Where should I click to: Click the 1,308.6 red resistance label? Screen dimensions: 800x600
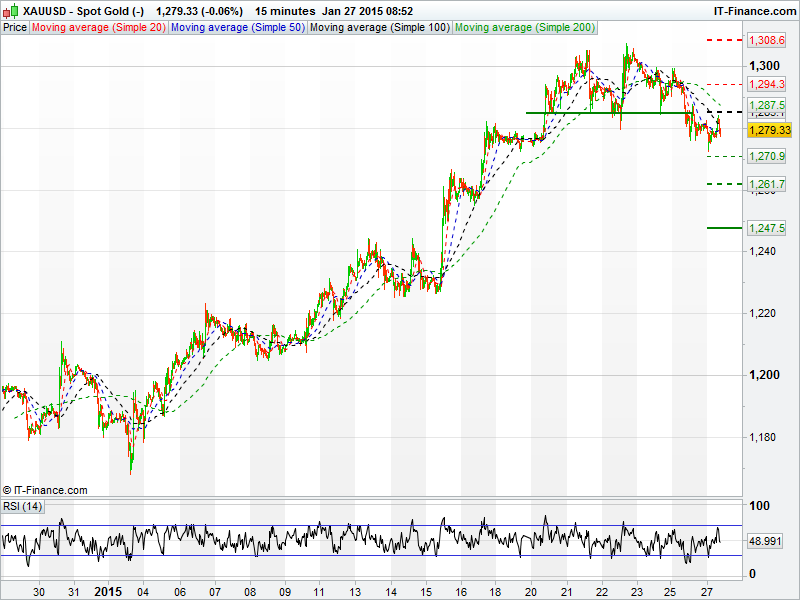pos(767,40)
